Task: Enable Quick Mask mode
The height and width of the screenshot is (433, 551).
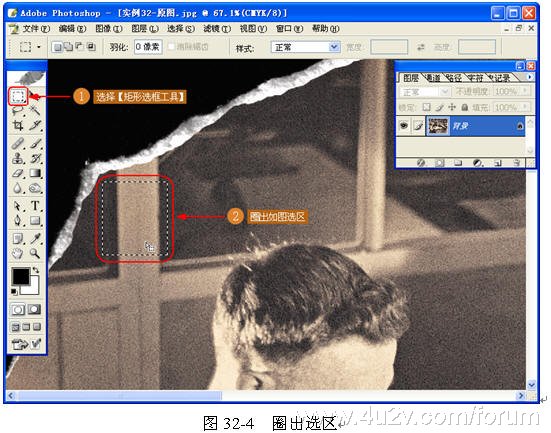Action: tap(34, 309)
